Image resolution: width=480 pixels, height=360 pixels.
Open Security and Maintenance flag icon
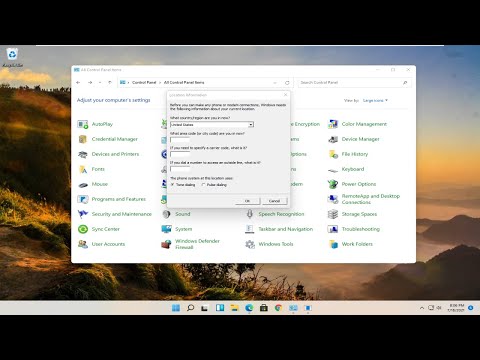(x=83, y=214)
